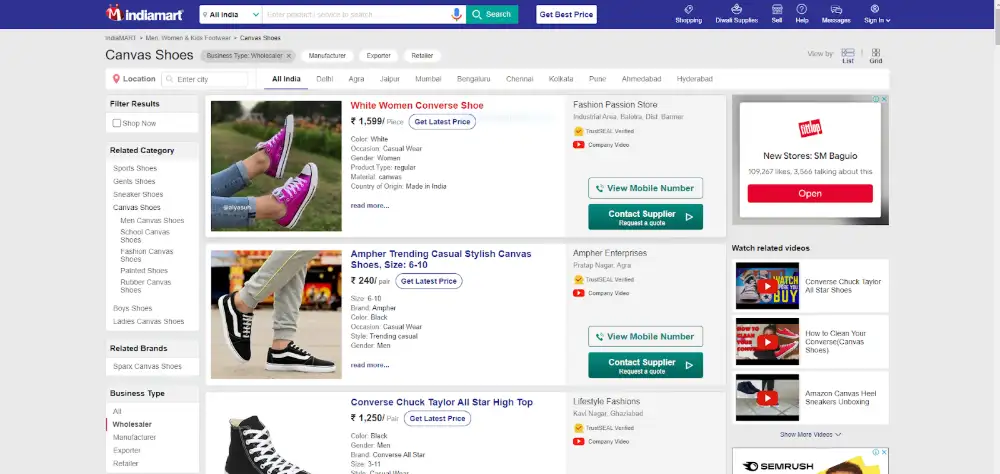Screen dimensions: 1000x474
Task: Play the Amazon Canvas Heel Sneakers Unboxing video
Action: [x=767, y=397]
